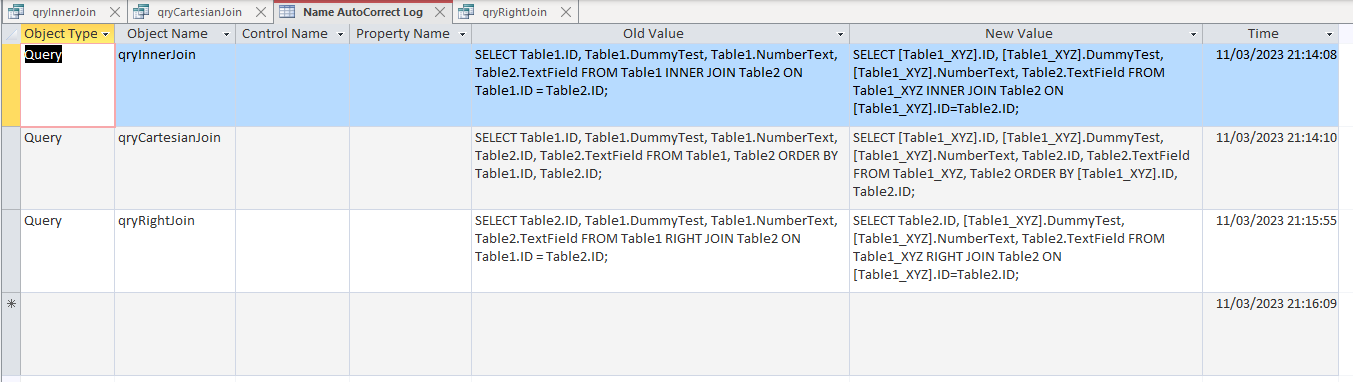This screenshot has width=1353, height=382.
Task: Click the qryRightJoin object name cell
Action: pos(175,251)
